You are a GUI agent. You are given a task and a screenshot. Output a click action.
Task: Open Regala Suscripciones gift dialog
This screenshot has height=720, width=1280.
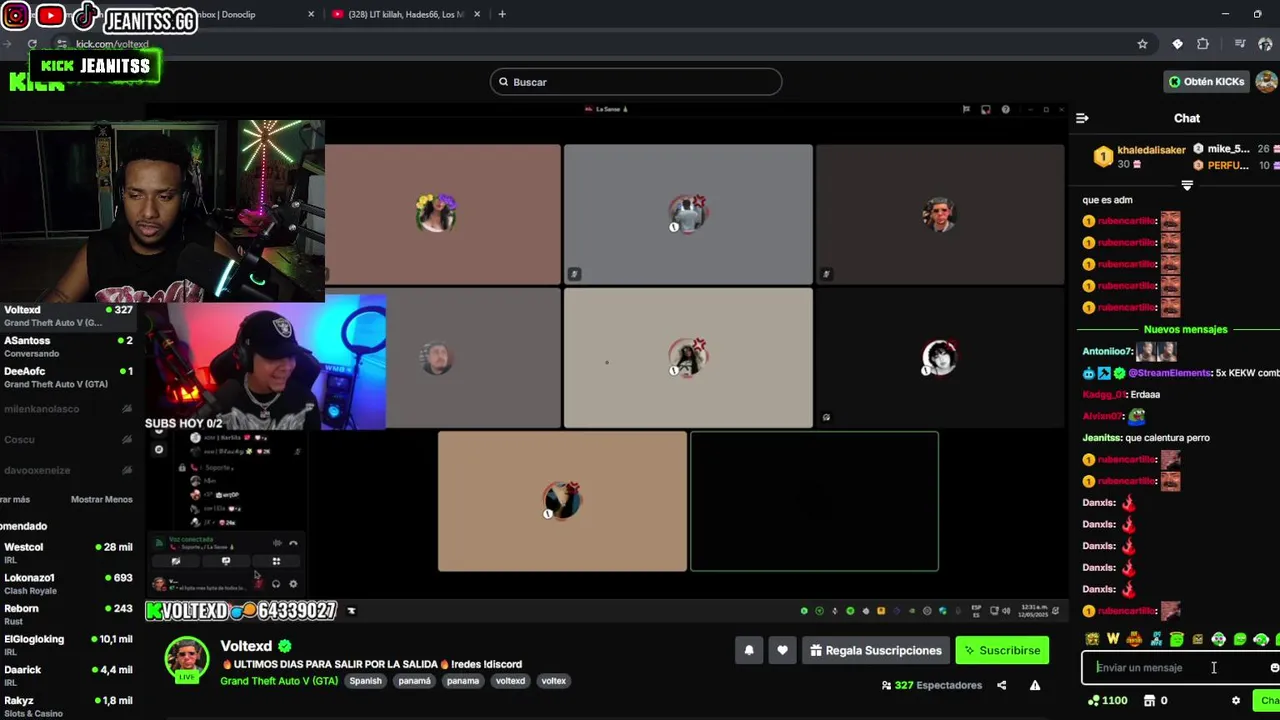click(x=875, y=650)
